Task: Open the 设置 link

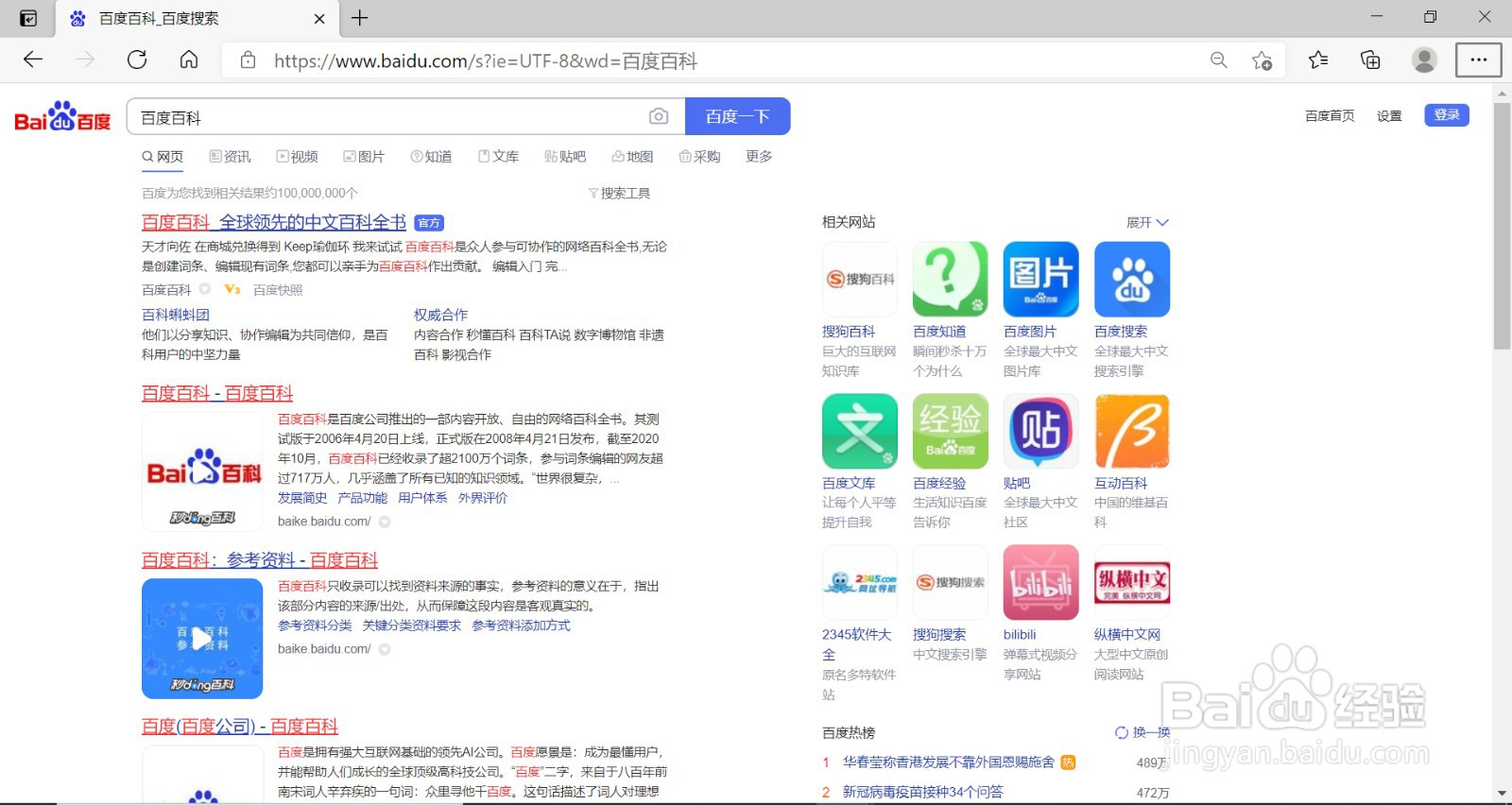Action: click(1389, 116)
